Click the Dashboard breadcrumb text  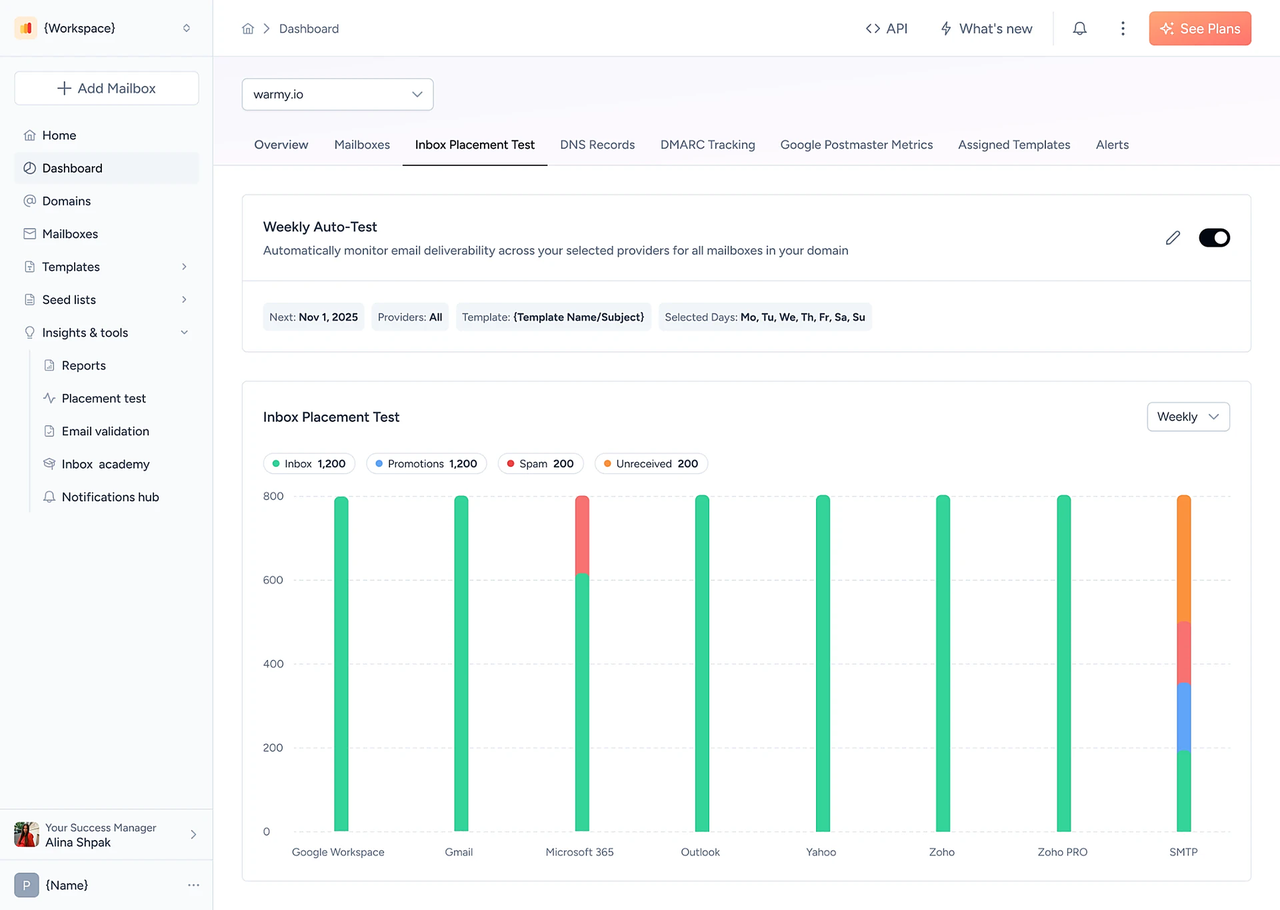tap(309, 29)
